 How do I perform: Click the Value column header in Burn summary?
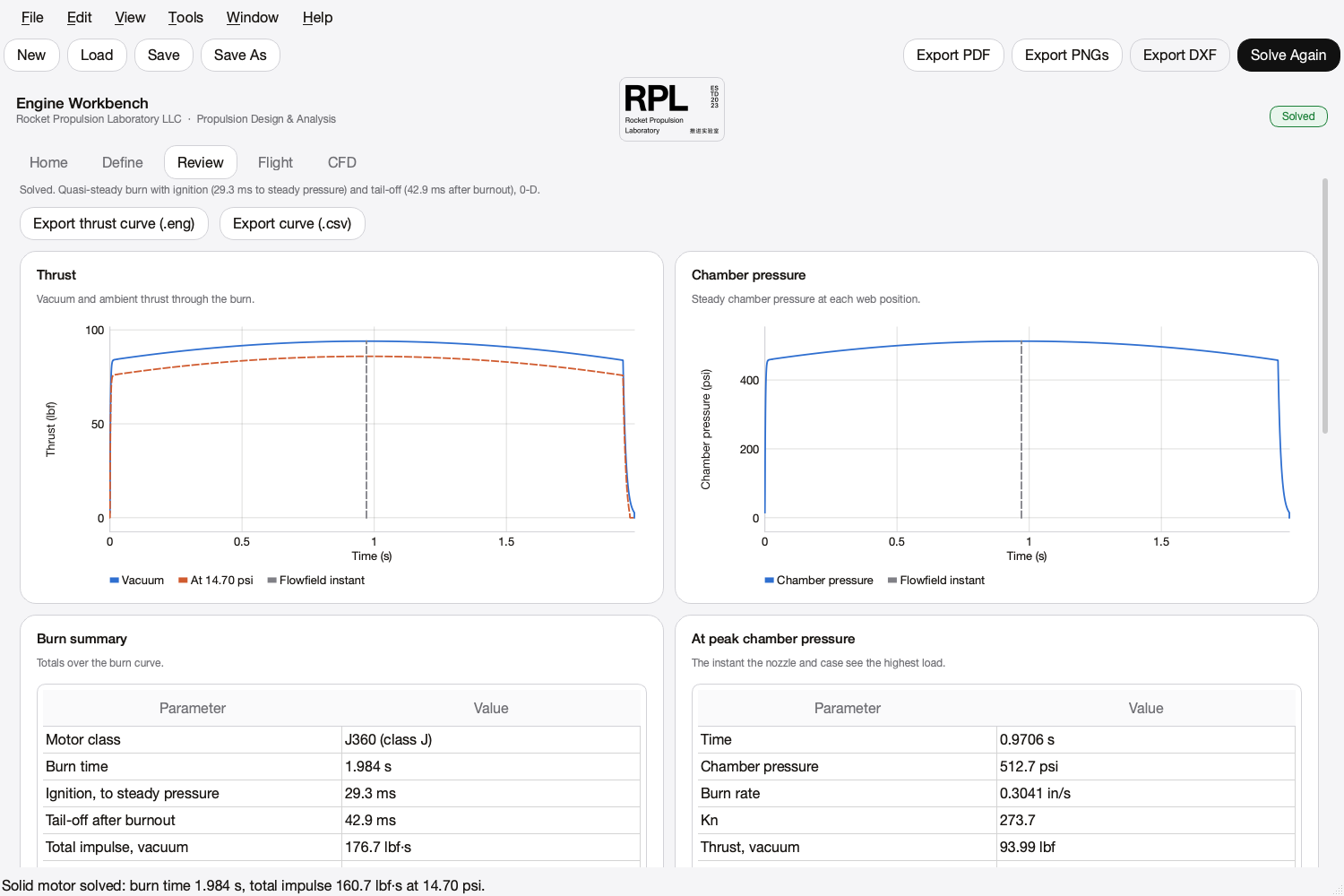[x=491, y=708]
